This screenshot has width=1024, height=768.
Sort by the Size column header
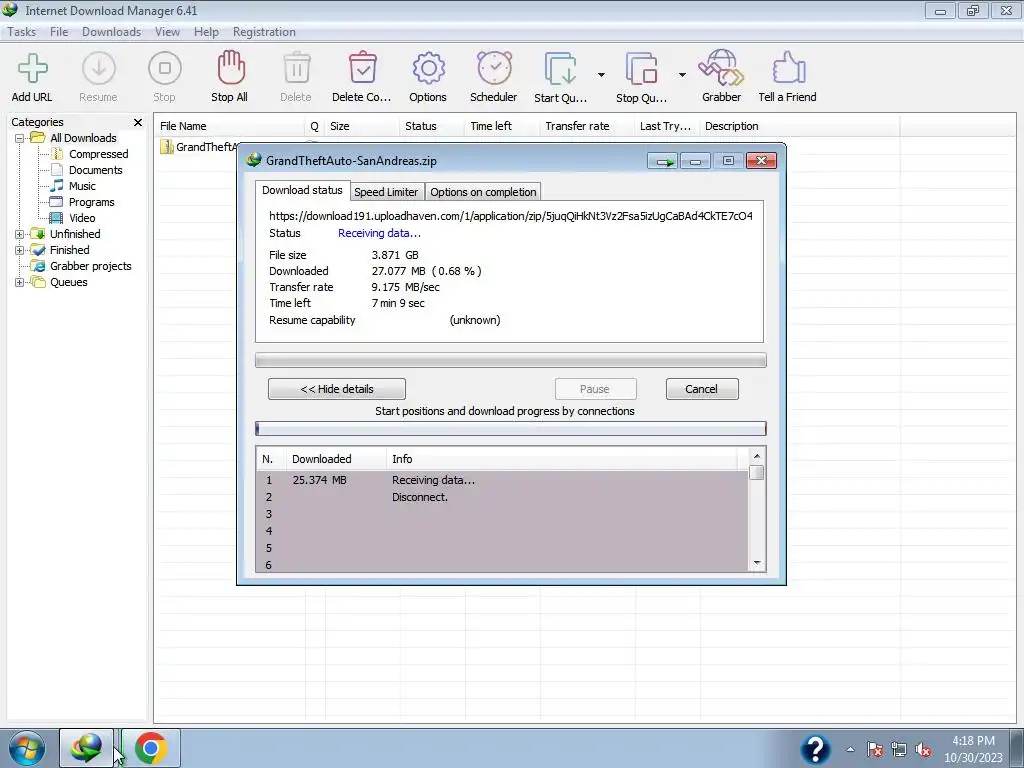361,126
